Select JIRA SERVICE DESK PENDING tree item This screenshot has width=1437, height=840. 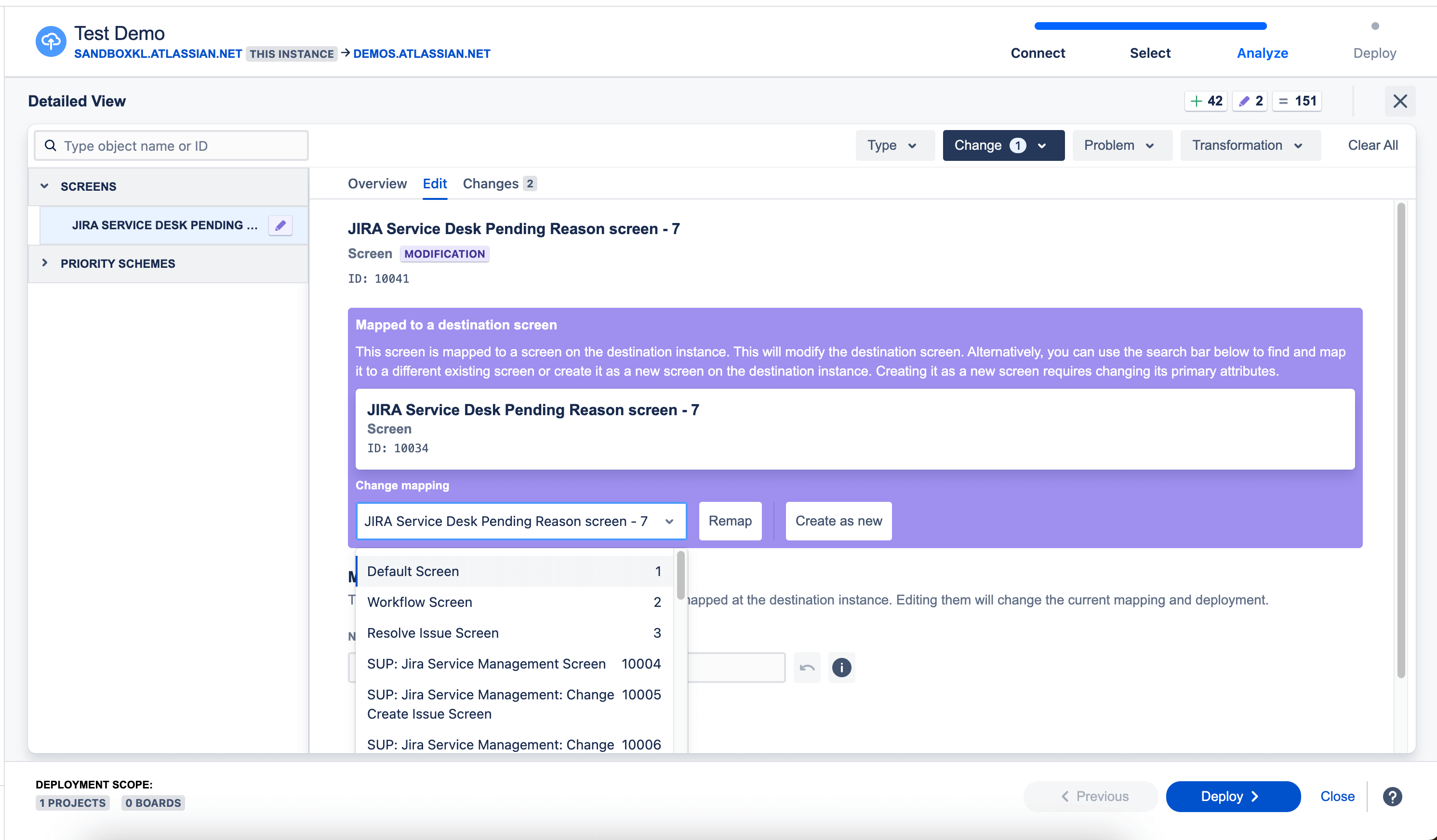(x=173, y=225)
